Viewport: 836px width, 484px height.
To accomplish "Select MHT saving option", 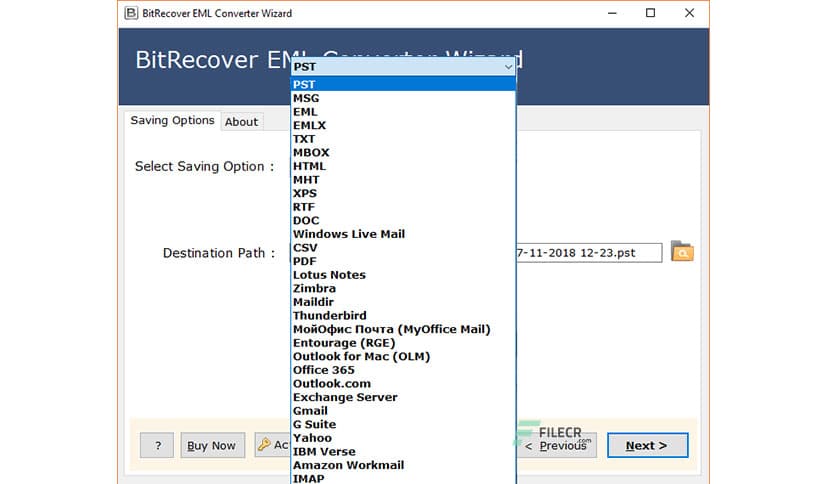I will coord(404,180).
